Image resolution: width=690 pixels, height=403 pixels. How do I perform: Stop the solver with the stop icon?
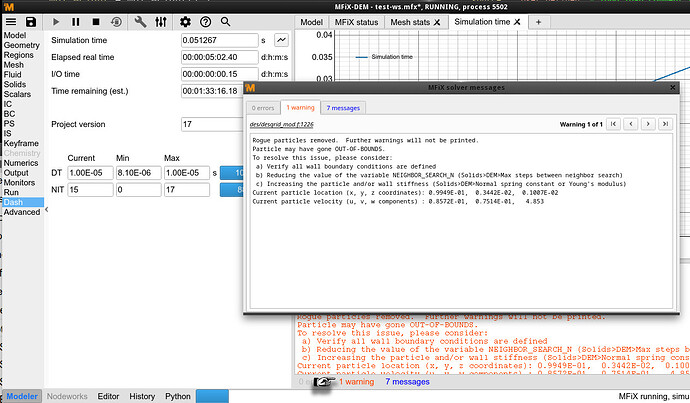(x=96, y=22)
